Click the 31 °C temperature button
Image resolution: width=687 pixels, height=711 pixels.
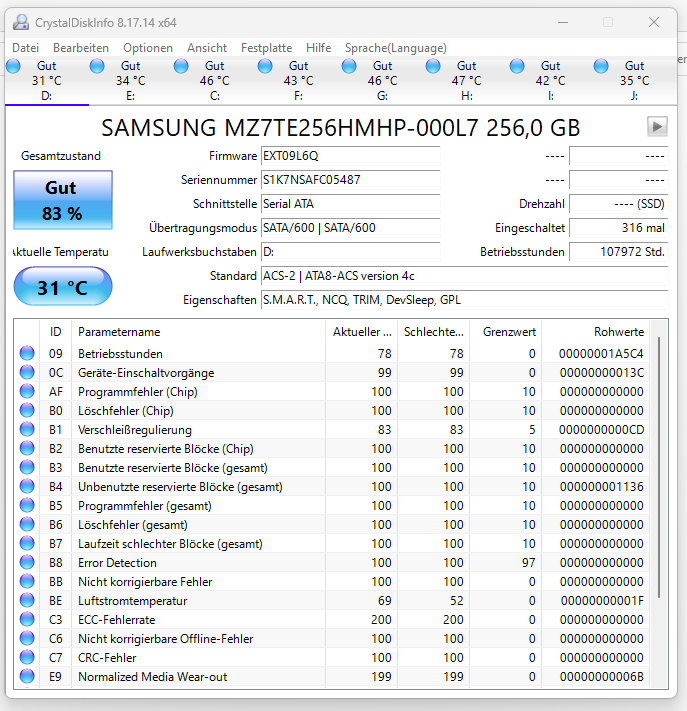pyautogui.click(x=63, y=287)
